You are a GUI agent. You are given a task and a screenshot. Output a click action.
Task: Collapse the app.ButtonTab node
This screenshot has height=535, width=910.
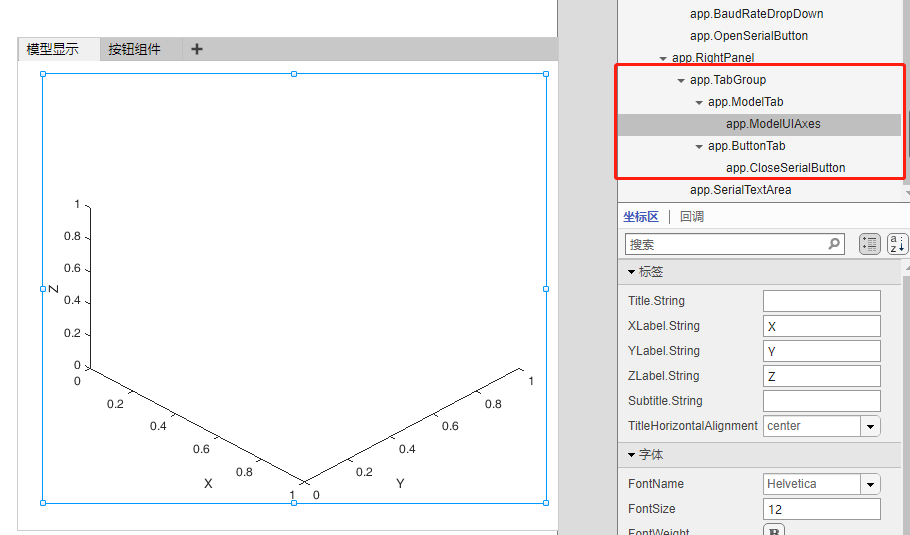pos(699,147)
